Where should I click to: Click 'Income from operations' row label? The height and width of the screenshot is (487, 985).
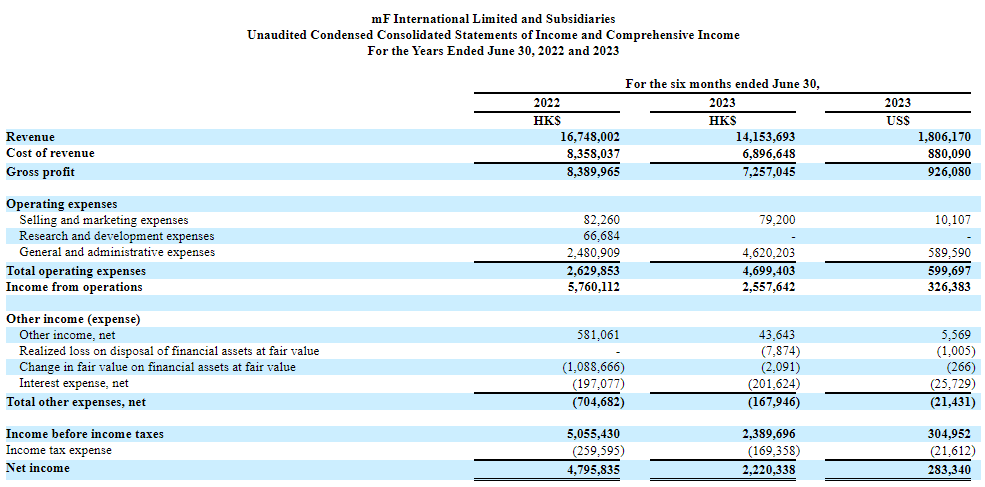pos(74,287)
